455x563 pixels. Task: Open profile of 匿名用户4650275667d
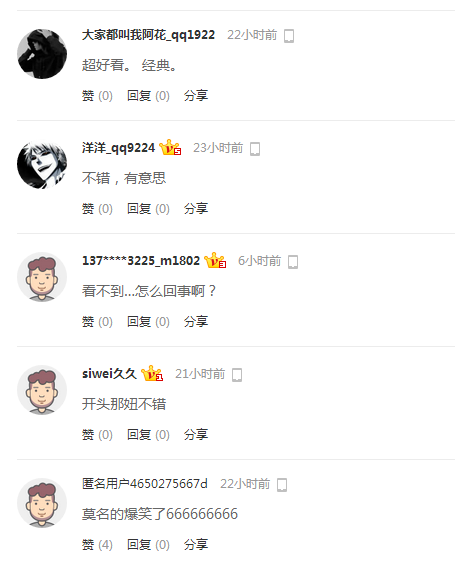coord(145,484)
